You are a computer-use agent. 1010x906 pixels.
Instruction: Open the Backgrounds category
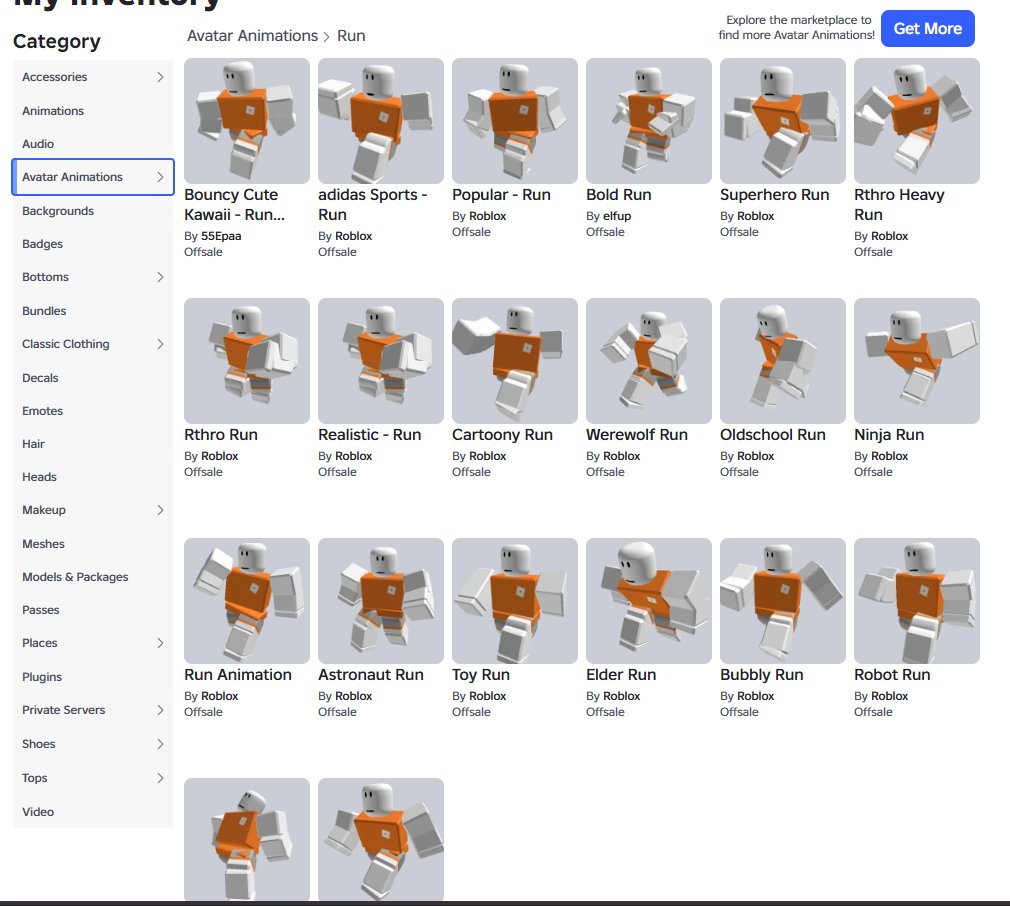[93, 211]
